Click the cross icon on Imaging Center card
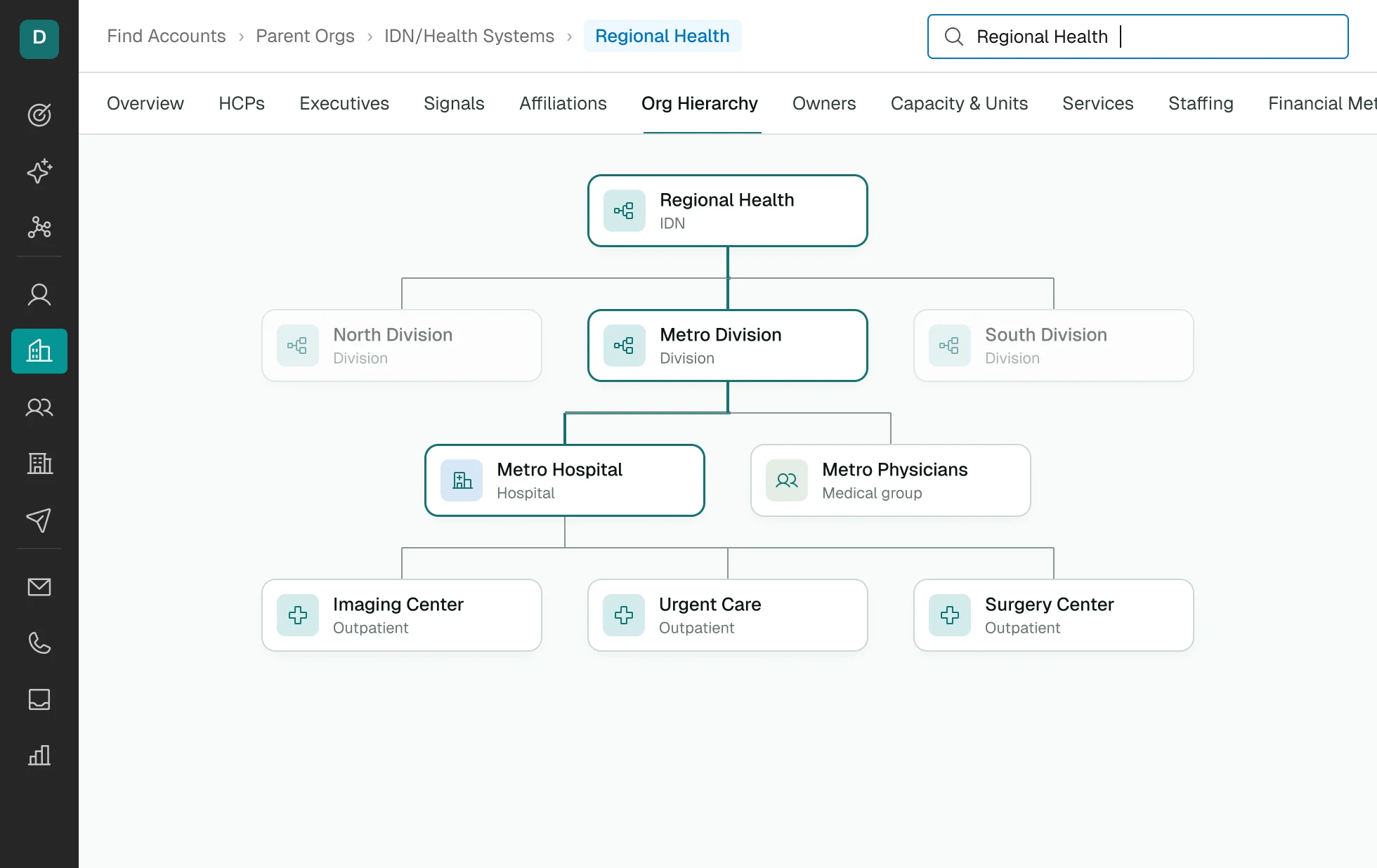 [298, 615]
